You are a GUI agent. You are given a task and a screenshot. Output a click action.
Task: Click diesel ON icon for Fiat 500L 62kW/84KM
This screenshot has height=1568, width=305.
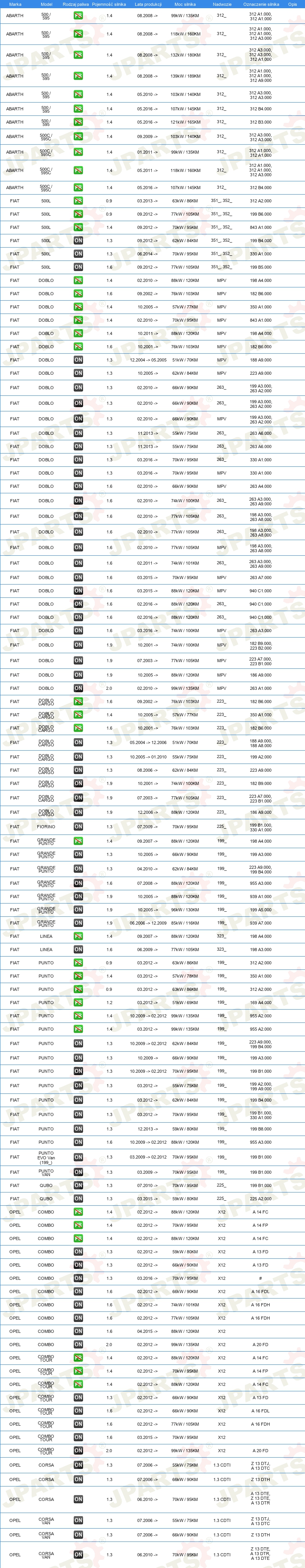pyautogui.click(x=78, y=241)
